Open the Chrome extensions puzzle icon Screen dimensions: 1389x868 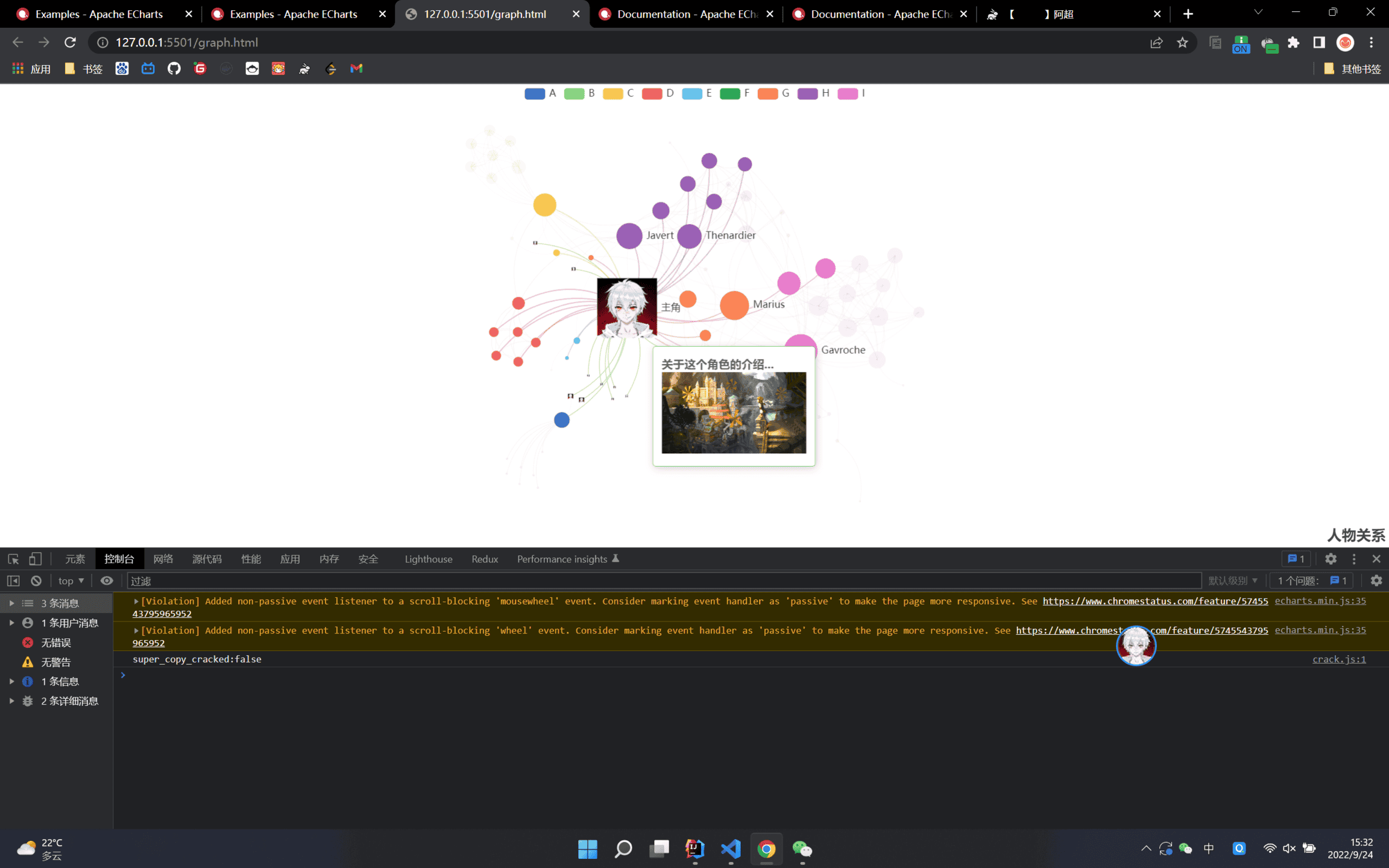[x=1293, y=42]
